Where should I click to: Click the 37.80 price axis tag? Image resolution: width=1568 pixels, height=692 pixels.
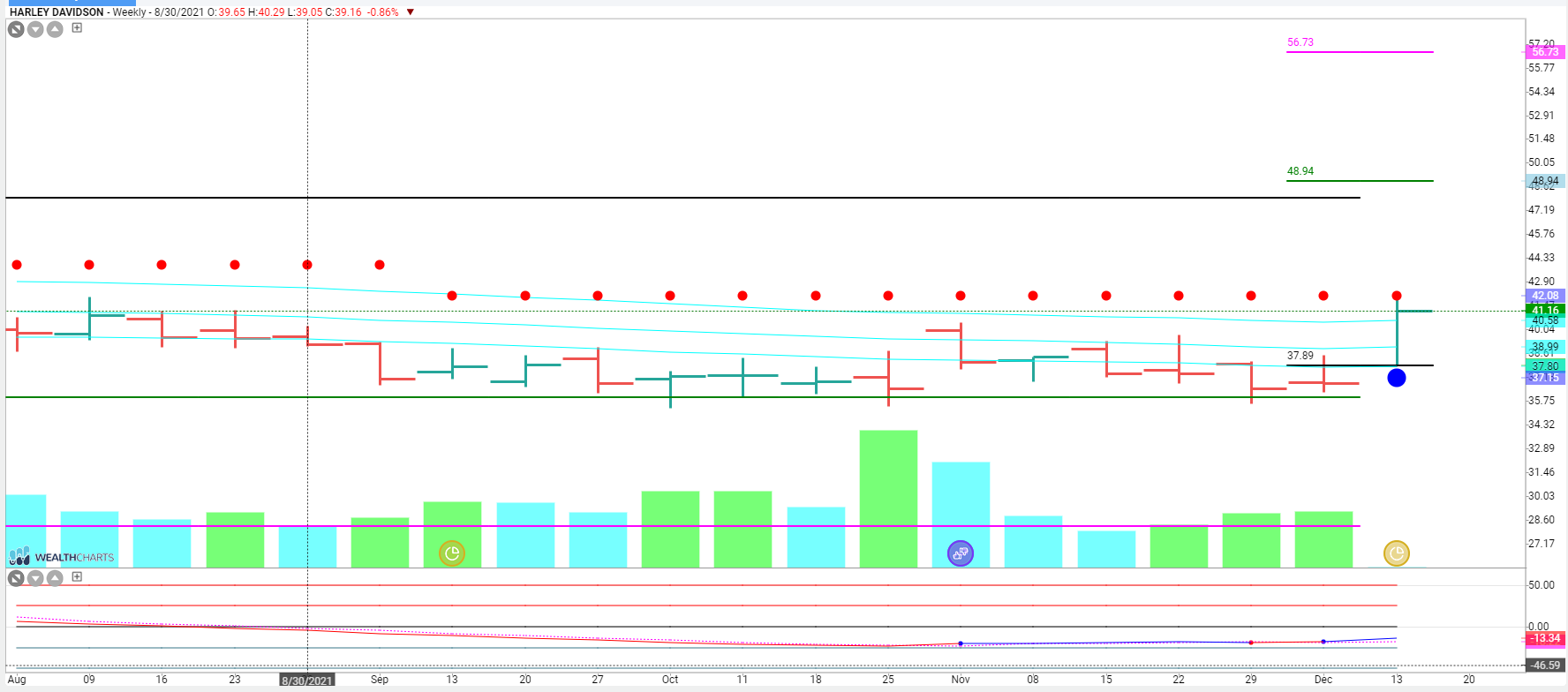1545,366
